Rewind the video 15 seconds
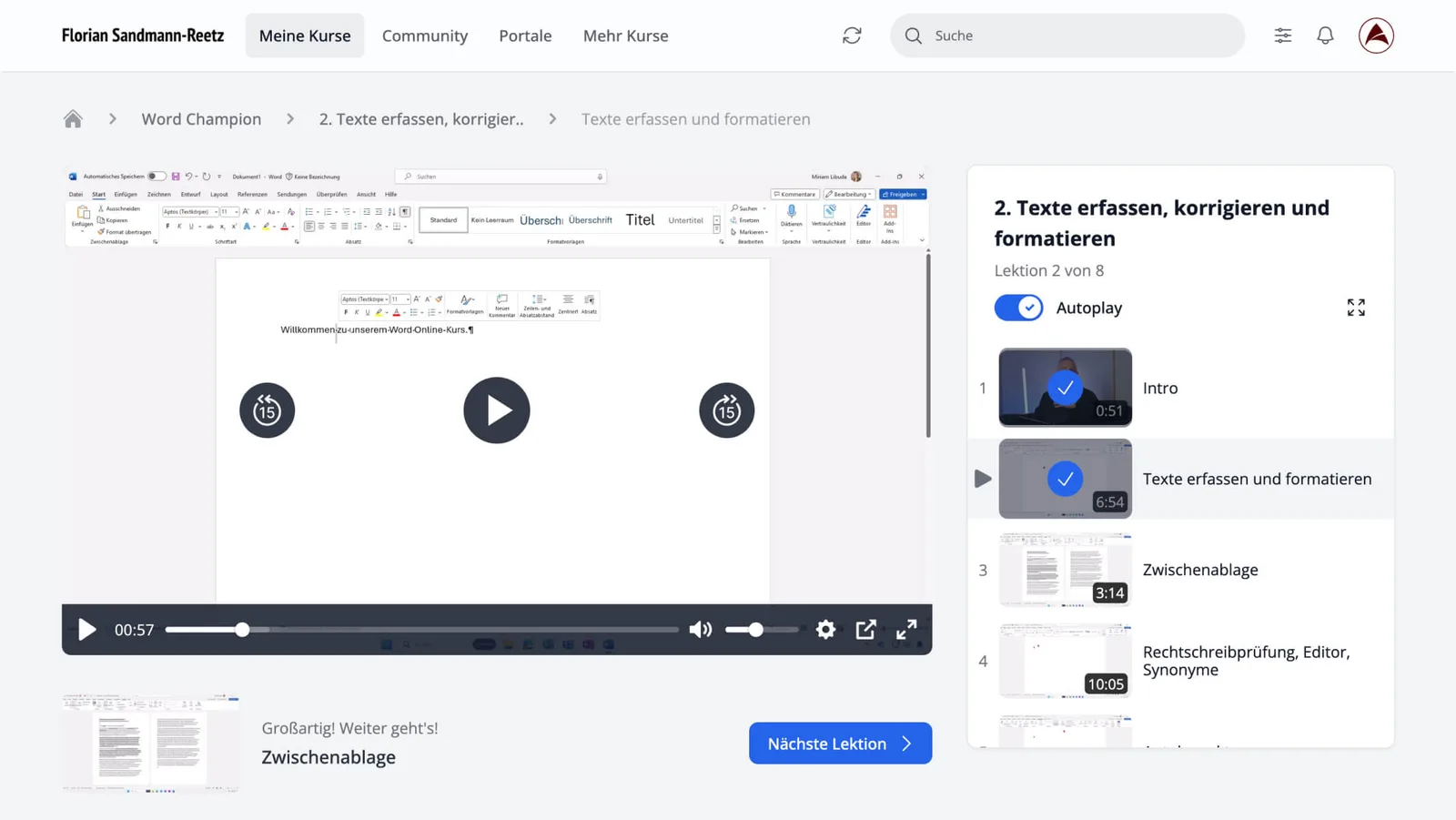 (x=267, y=410)
